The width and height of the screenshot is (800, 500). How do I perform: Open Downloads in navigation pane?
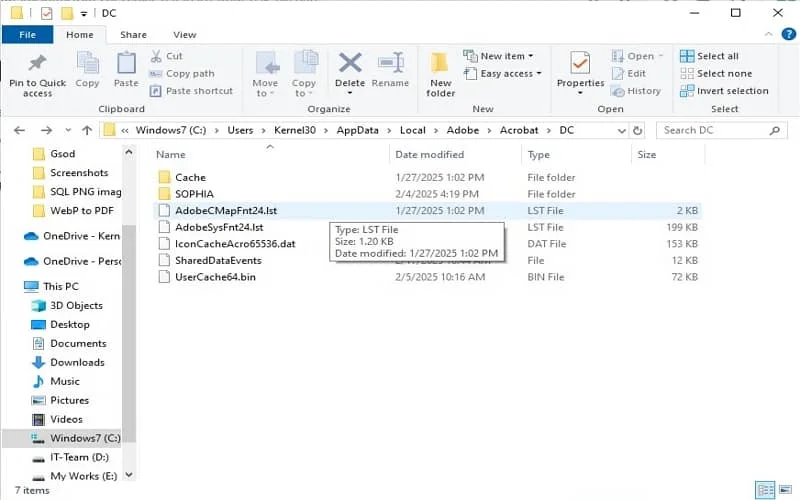point(68,363)
